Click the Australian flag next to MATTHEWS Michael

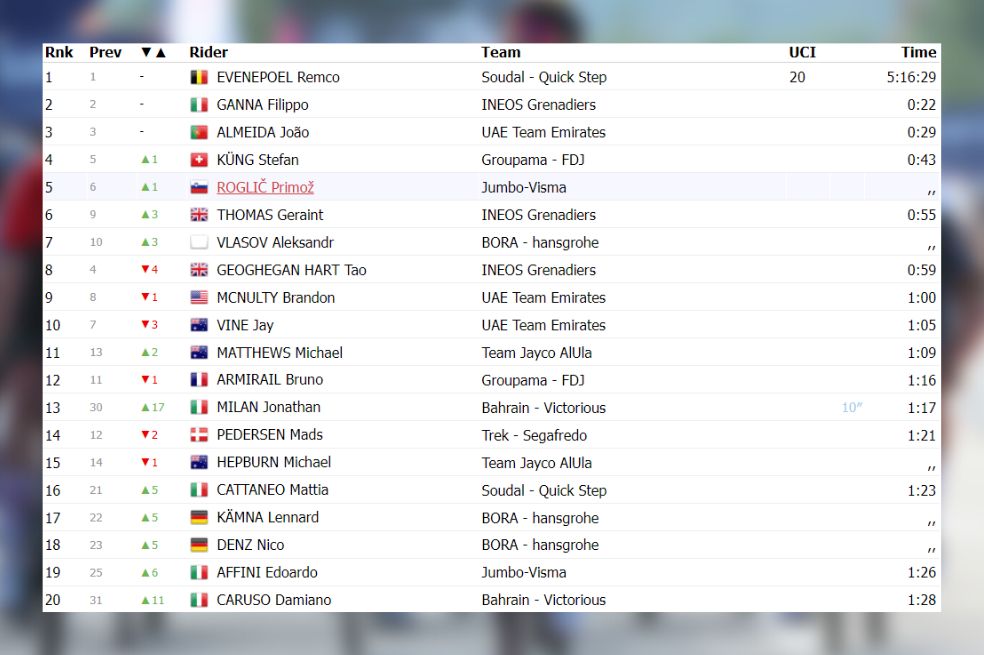[x=199, y=353]
